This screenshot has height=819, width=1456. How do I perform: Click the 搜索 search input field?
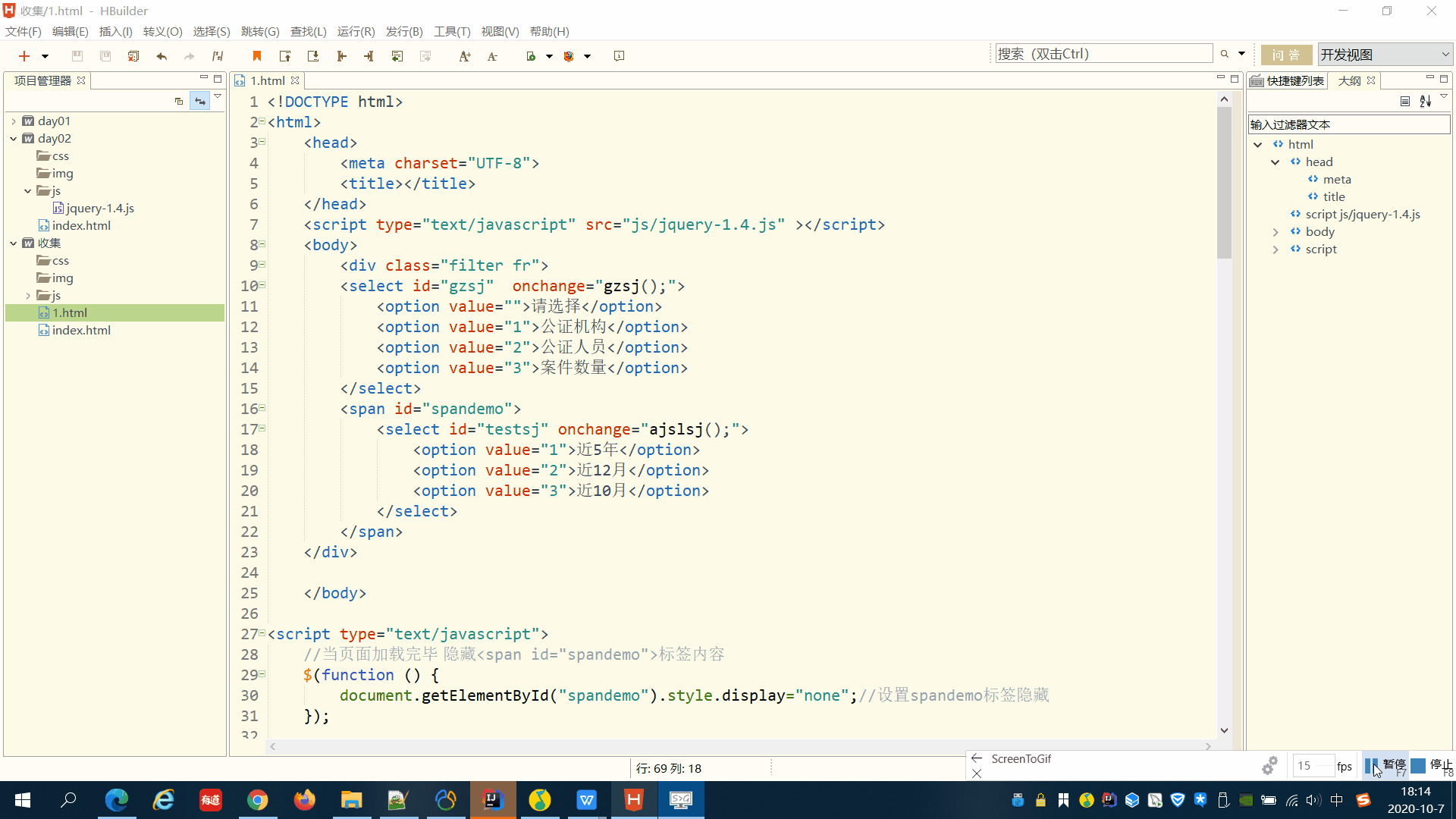1103,54
